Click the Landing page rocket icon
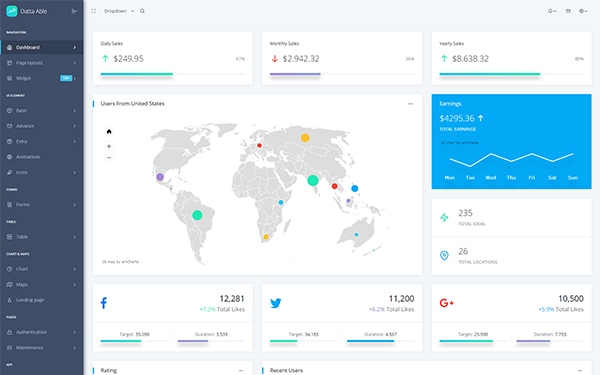The width and height of the screenshot is (600, 375). [10, 300]
